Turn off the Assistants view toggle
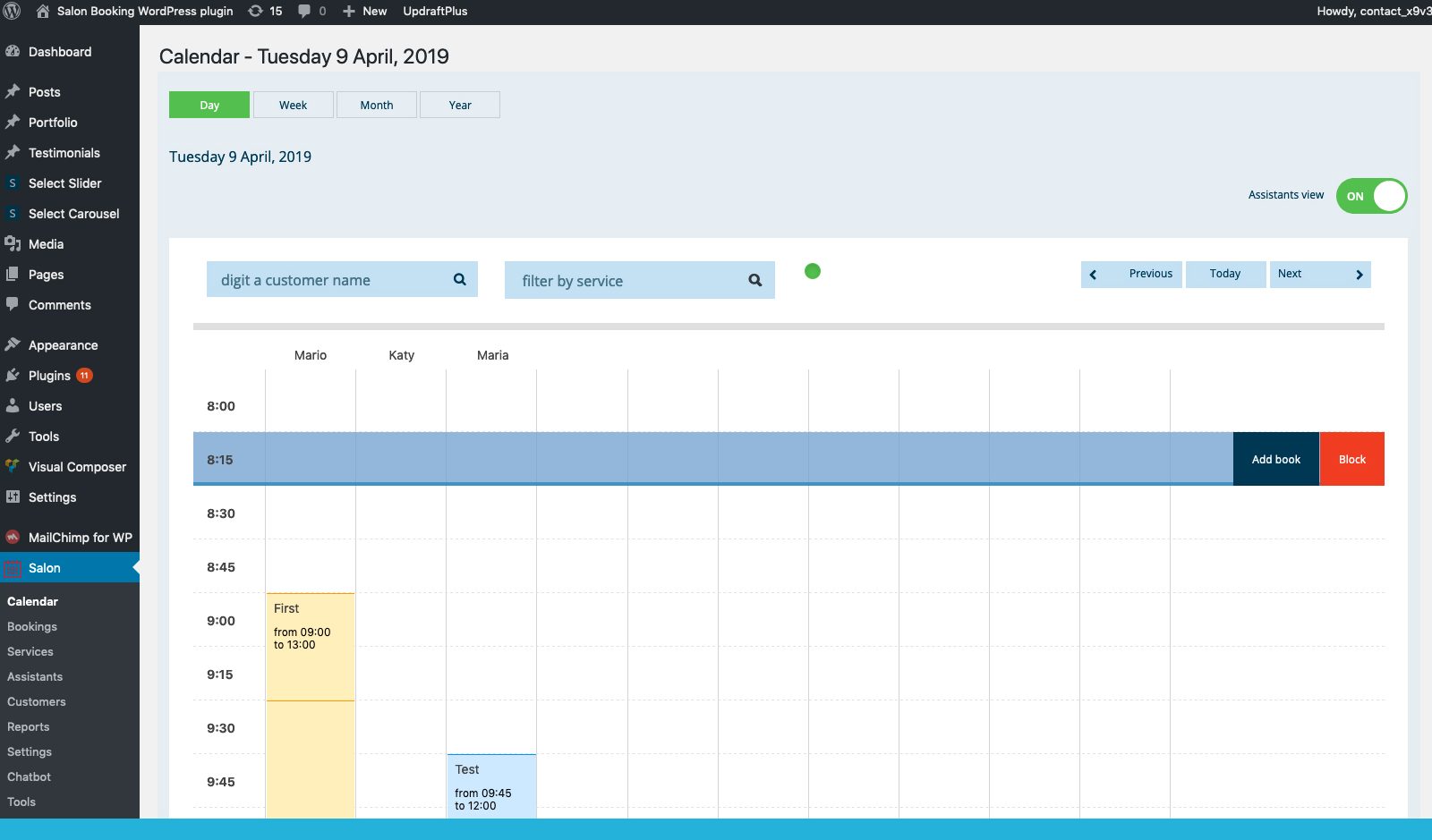Viewport: 1432px width, 840px height. (x=1371, y=196)
